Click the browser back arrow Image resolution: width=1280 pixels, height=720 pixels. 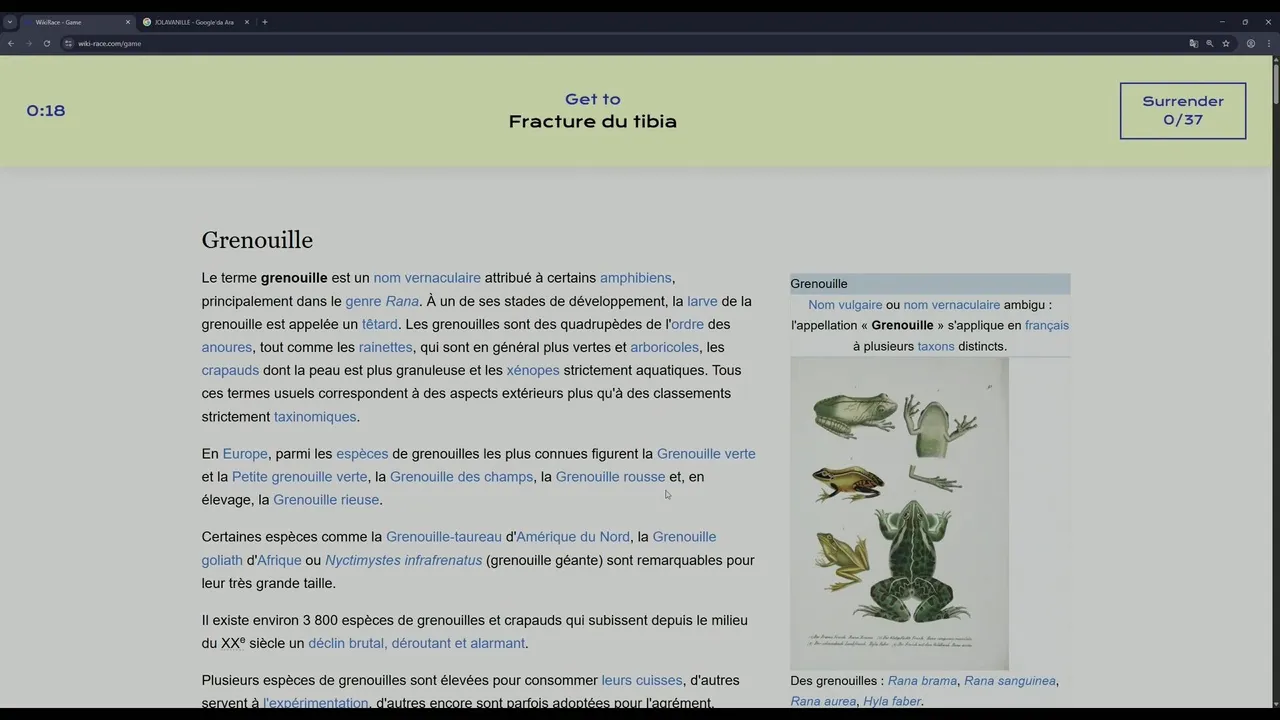(11, 43)
